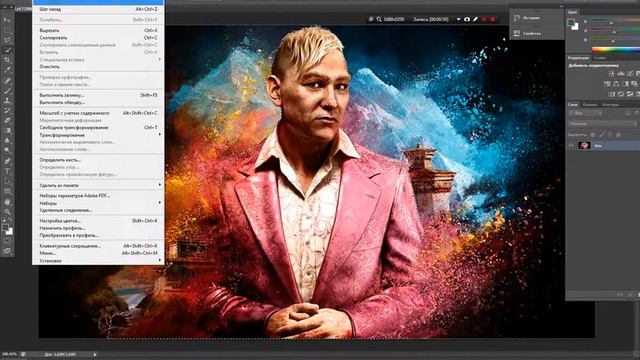Expand the Удалить из памяти submenu

point(98,185)
